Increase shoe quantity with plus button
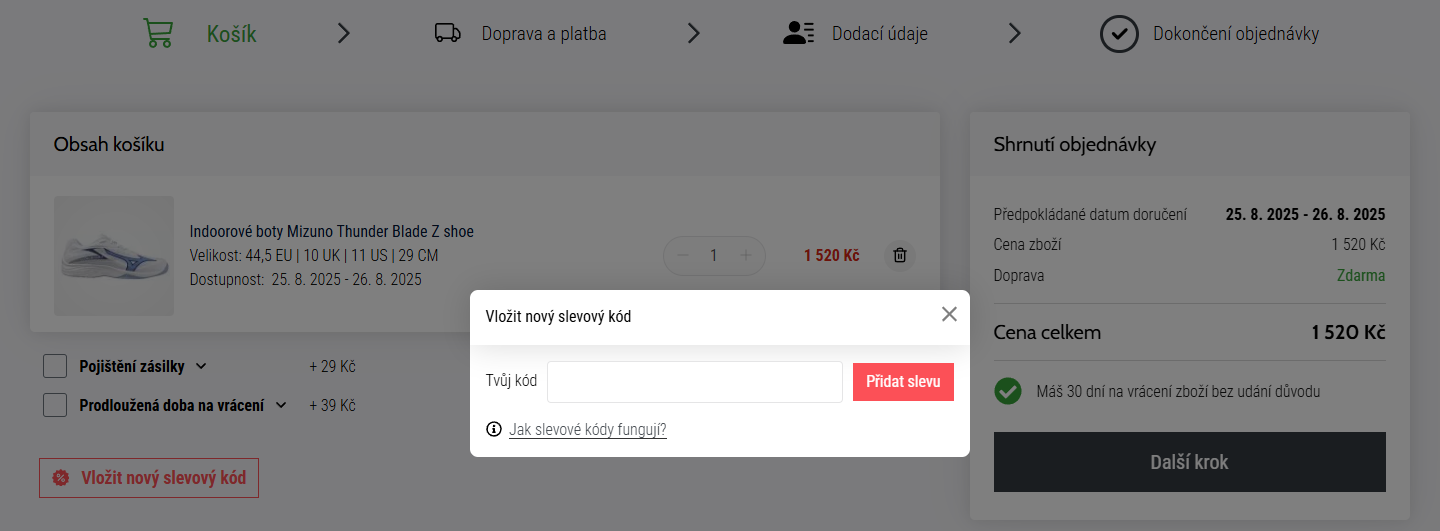This screenshot has height=531, width=1440. coord(745,255)
